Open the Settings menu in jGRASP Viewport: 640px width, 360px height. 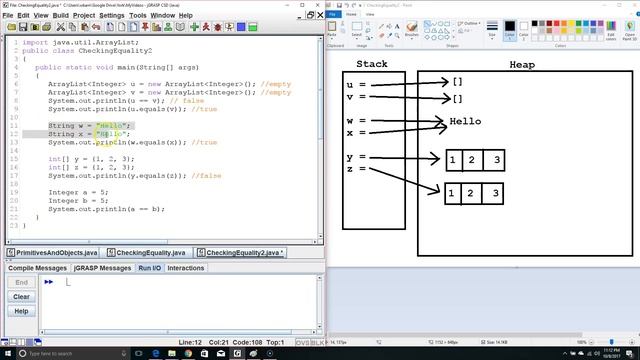click(112, 16)
